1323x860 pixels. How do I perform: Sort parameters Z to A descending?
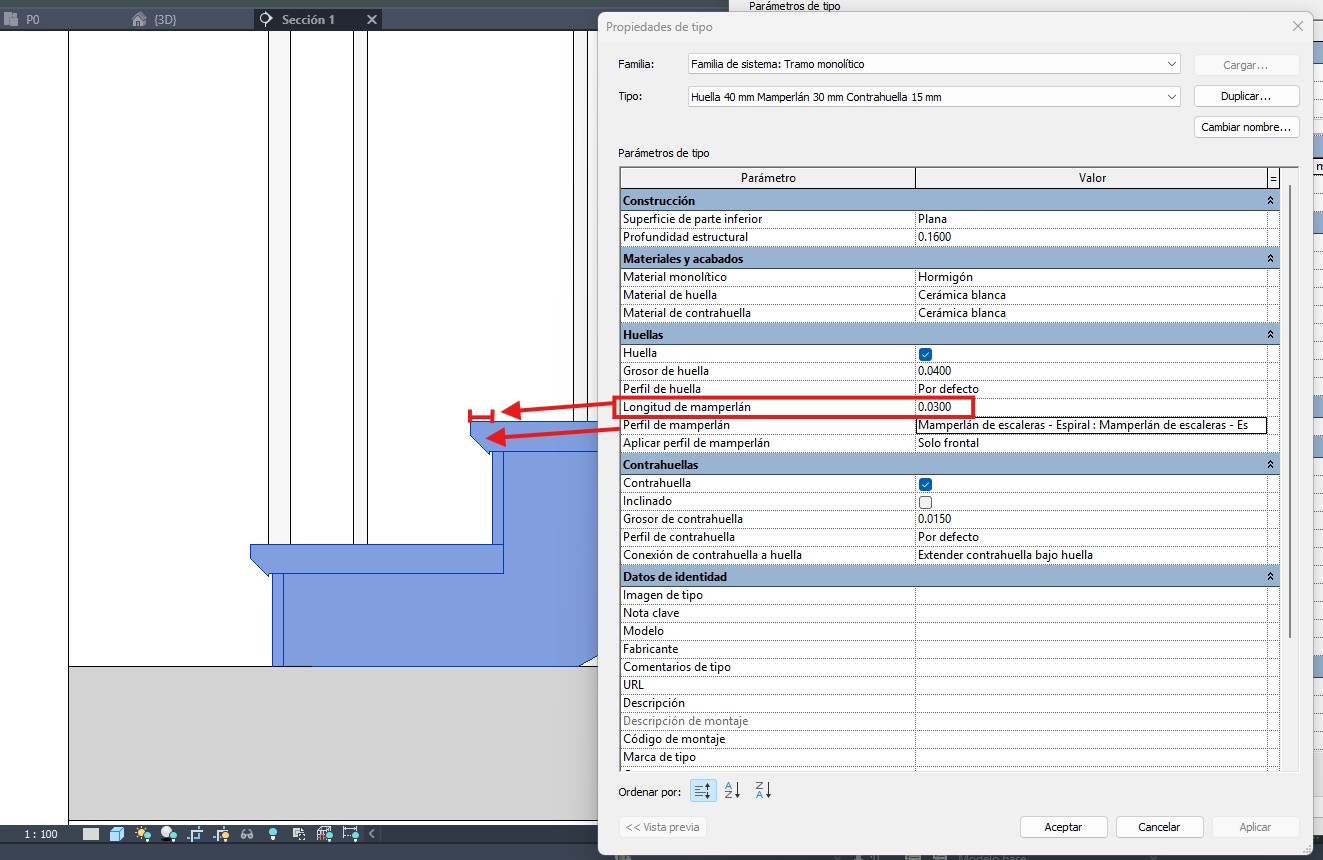coord(763,791)
